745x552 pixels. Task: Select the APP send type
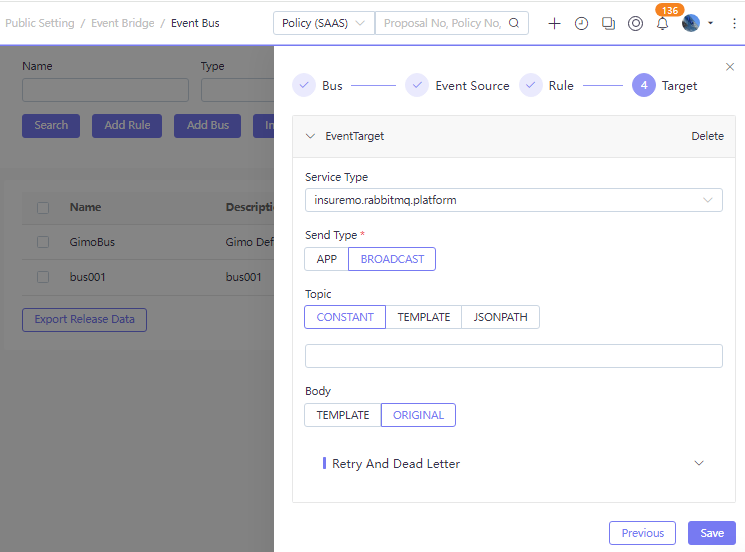(x=326, y=259)
